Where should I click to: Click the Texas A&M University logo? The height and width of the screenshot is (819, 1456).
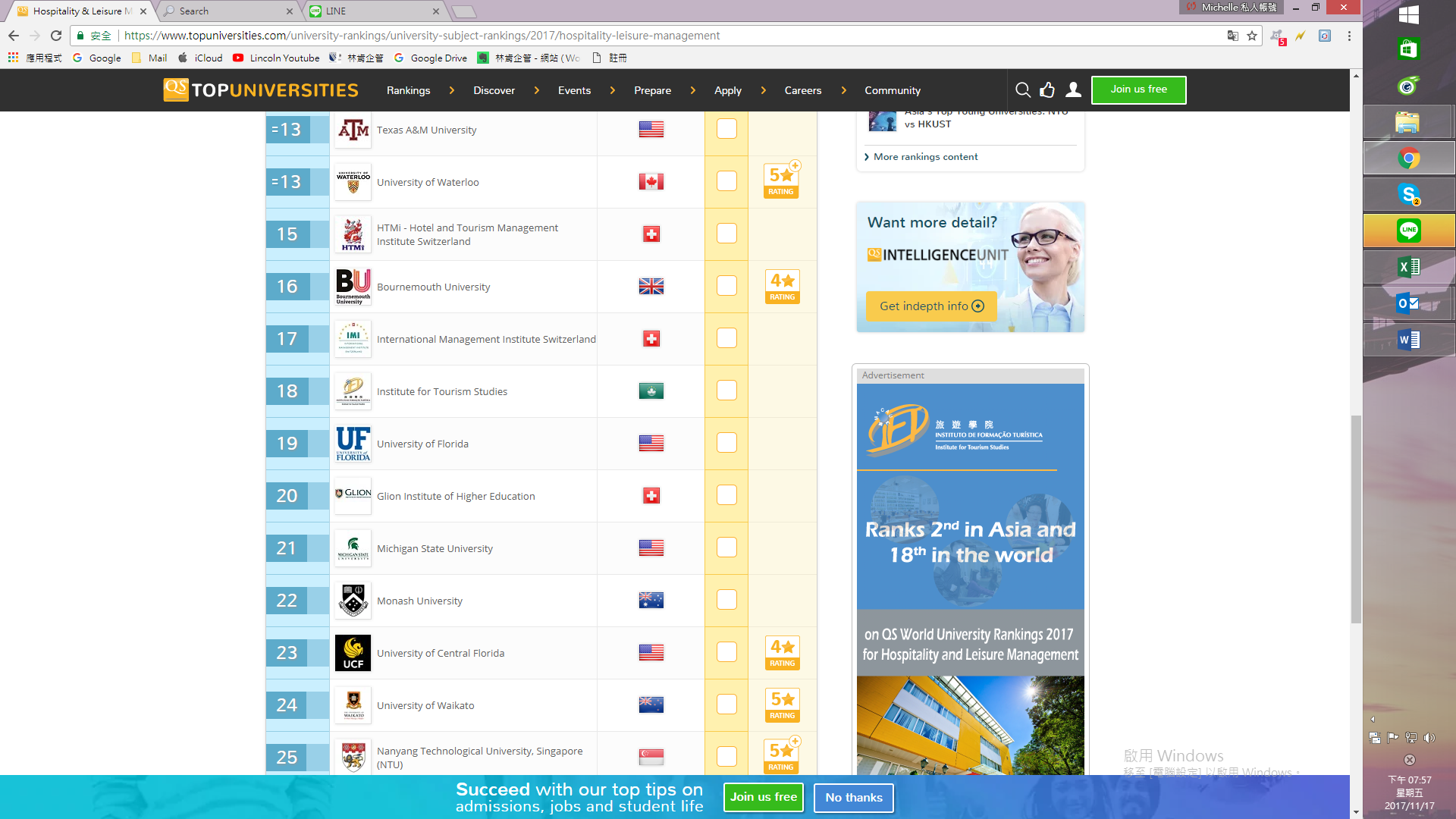point(353,130)
